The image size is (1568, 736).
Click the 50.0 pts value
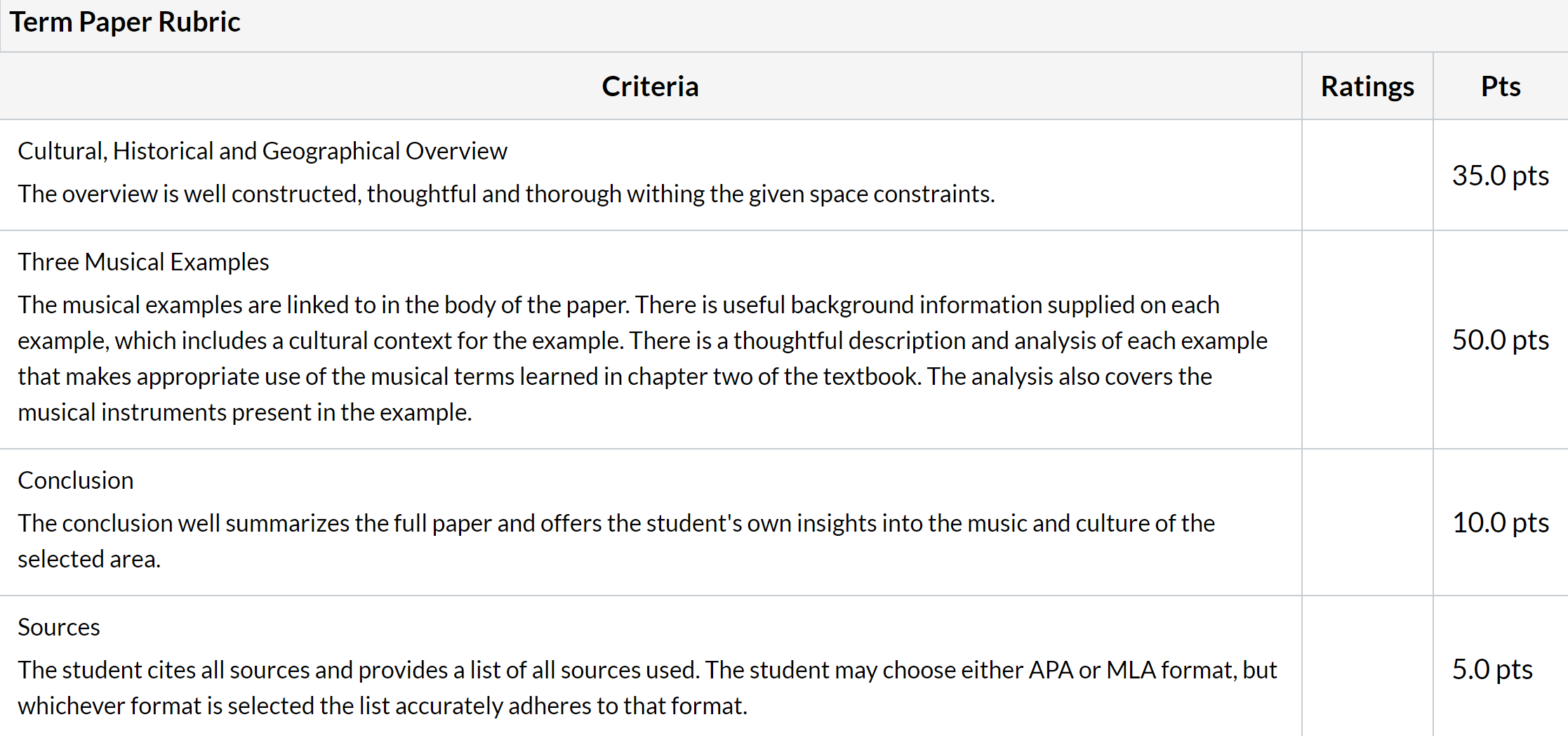click(1501, 340)
